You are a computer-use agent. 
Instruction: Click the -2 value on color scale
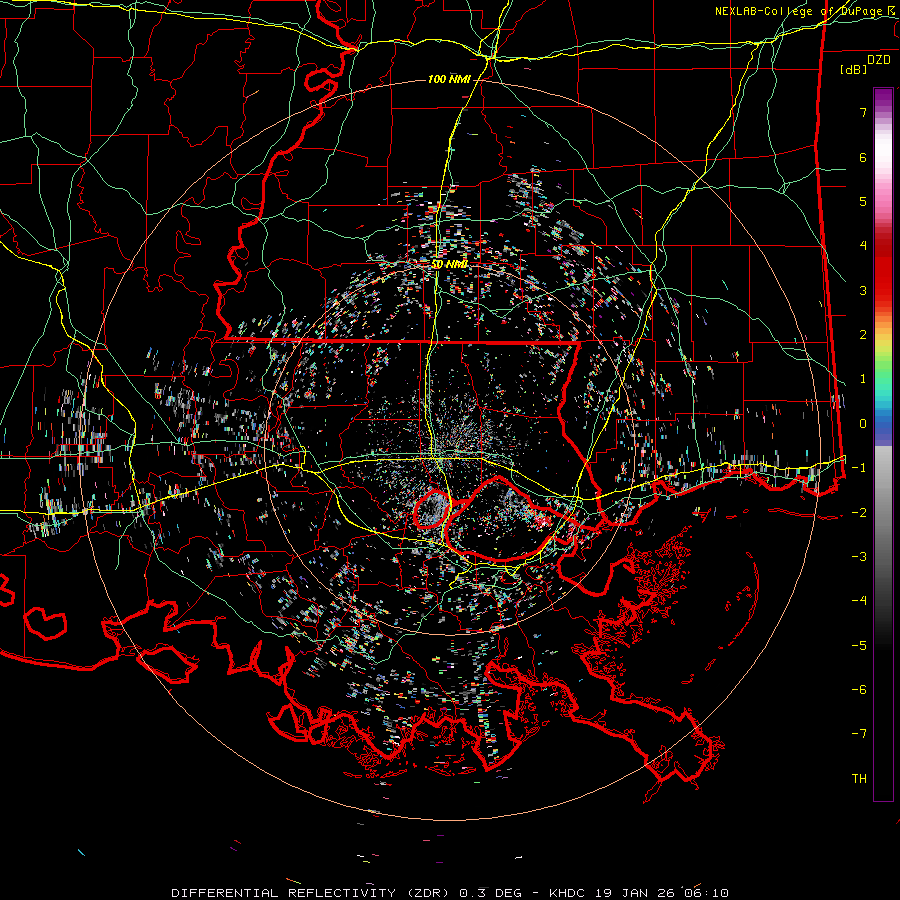[x=859, y=513]
